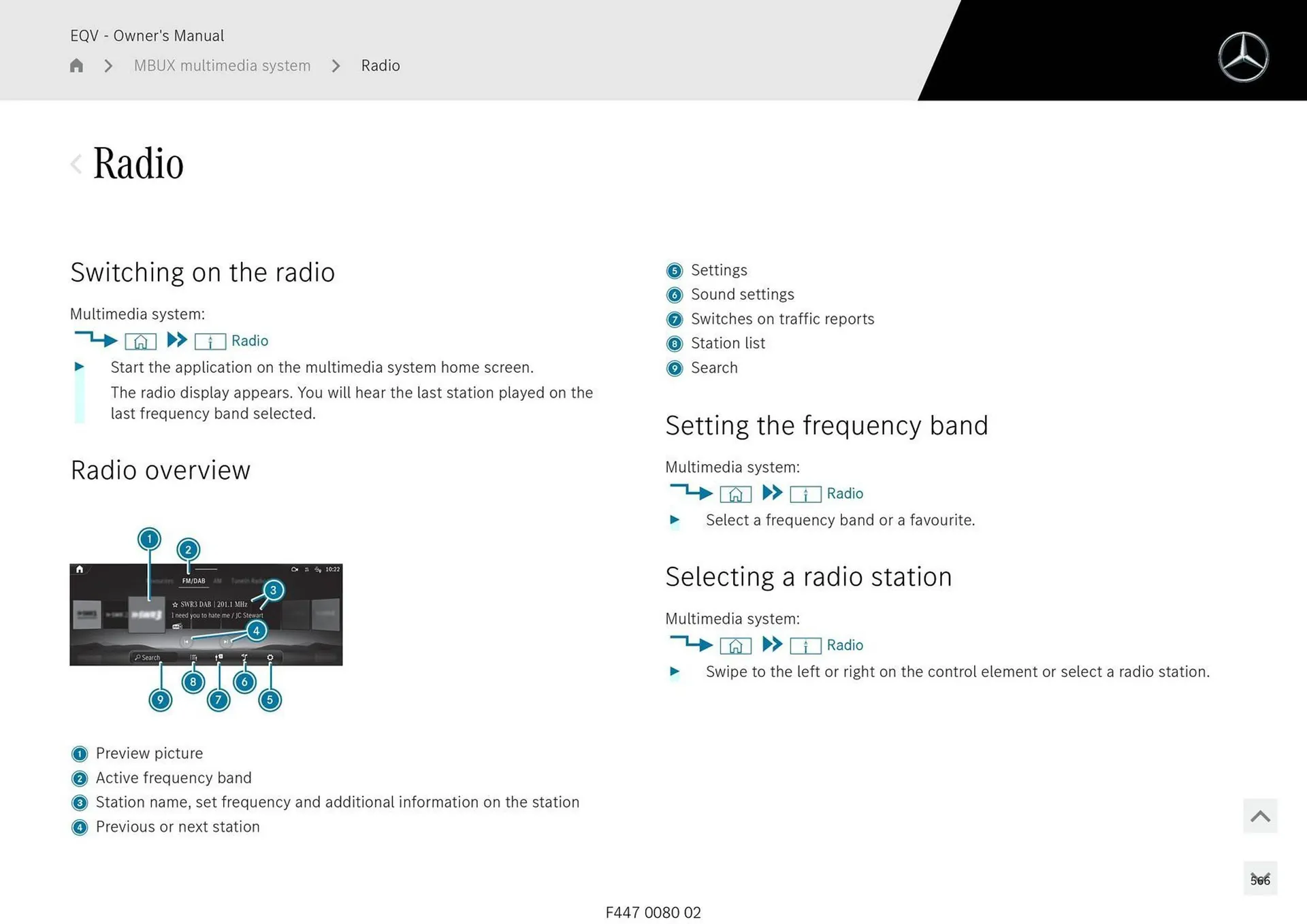Click double-arrow icon under Selecting a radio station
The image size is (1307, 924).
pyautogui.click(x=772, y=644)
